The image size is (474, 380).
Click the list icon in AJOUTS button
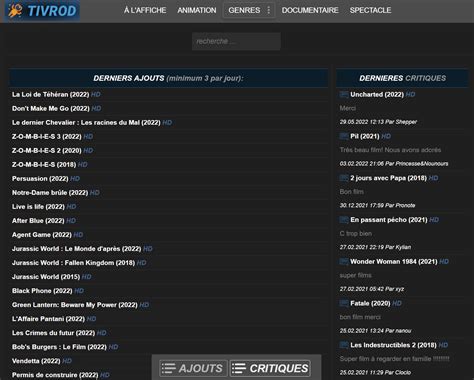click(x=168, y=368)
